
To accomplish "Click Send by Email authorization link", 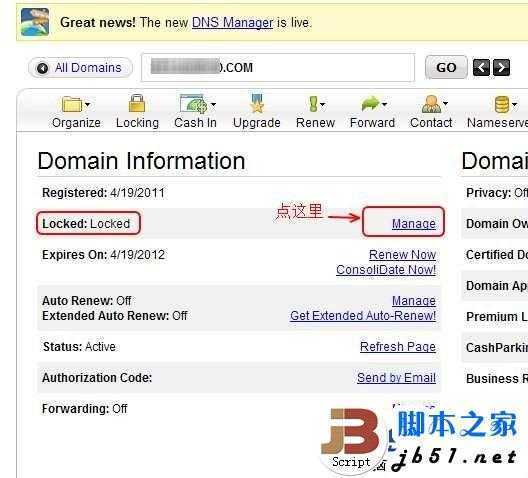I will pos(396,378).
